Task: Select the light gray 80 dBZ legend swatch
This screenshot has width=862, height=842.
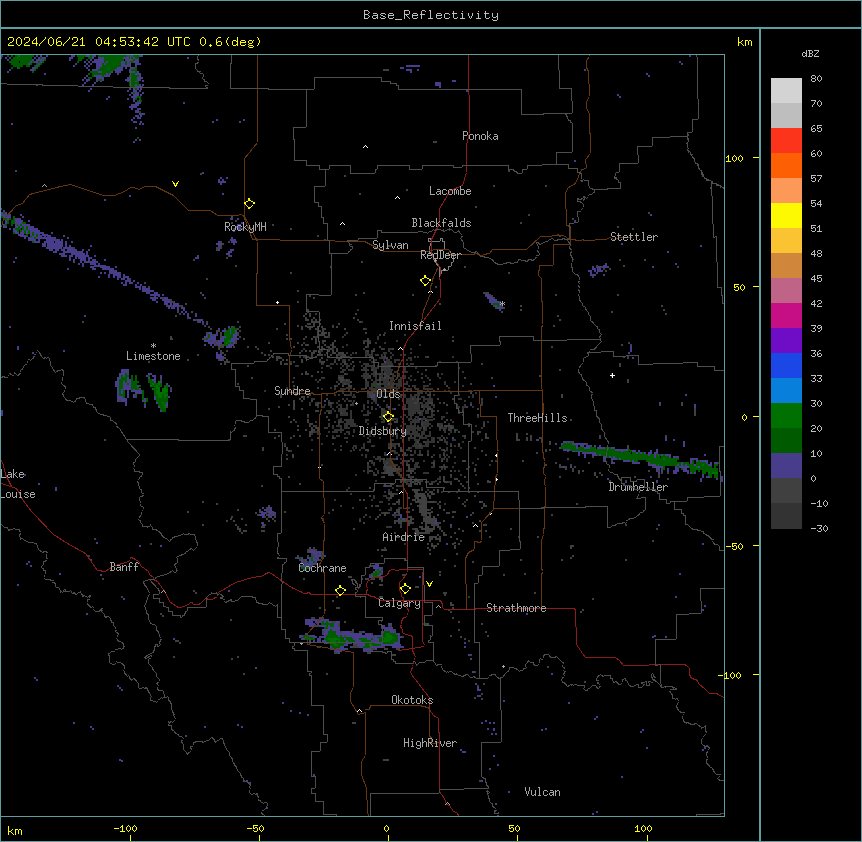Action: tap(786, 90)
